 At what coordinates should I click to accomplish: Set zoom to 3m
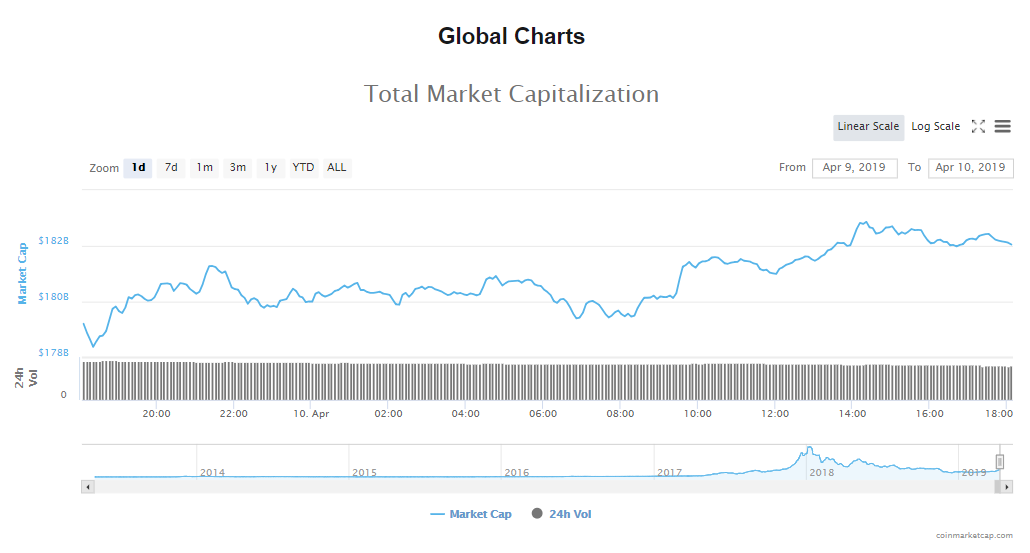tap(238, 168)
